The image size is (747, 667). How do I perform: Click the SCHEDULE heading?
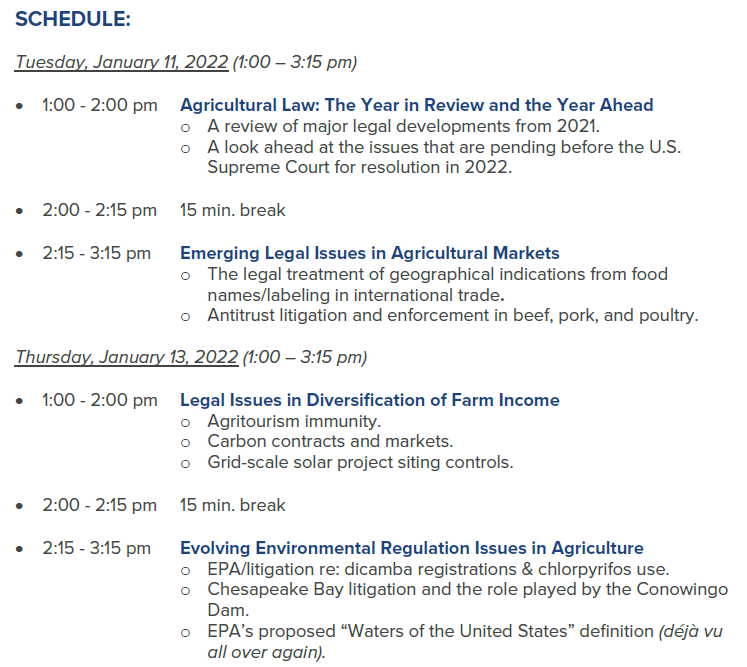[73, 20]
